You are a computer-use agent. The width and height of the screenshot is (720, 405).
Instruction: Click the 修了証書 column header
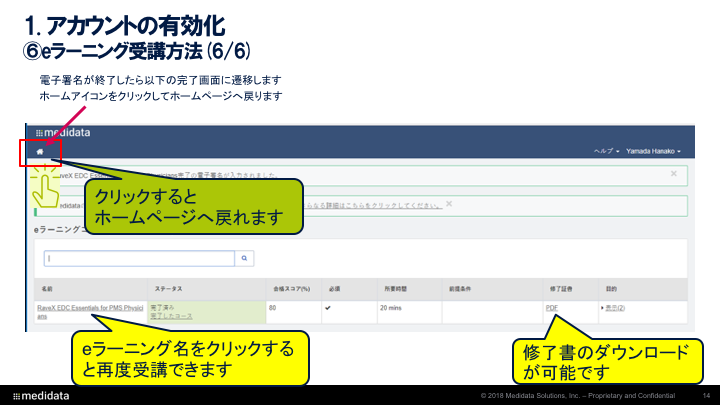click(558, 287)
